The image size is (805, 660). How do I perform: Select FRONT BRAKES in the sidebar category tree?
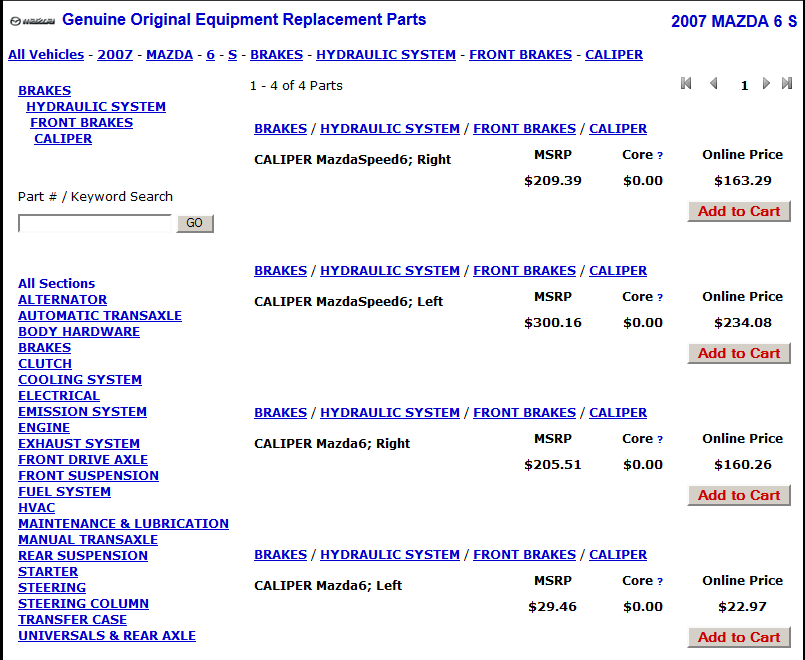pyautogui.click(x=82, y=123)
